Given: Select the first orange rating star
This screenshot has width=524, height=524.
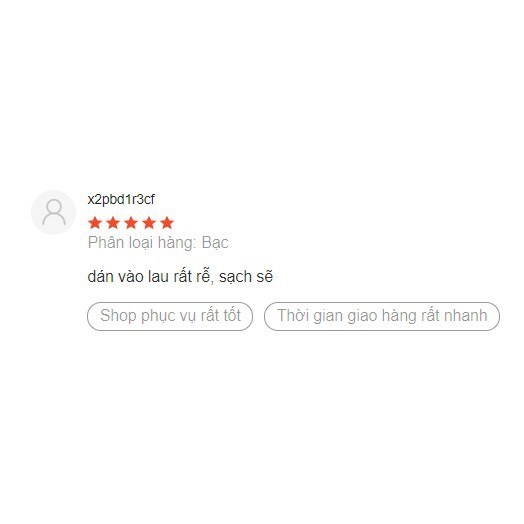Looking at the screenshot, I should click(x=95, y=223).
